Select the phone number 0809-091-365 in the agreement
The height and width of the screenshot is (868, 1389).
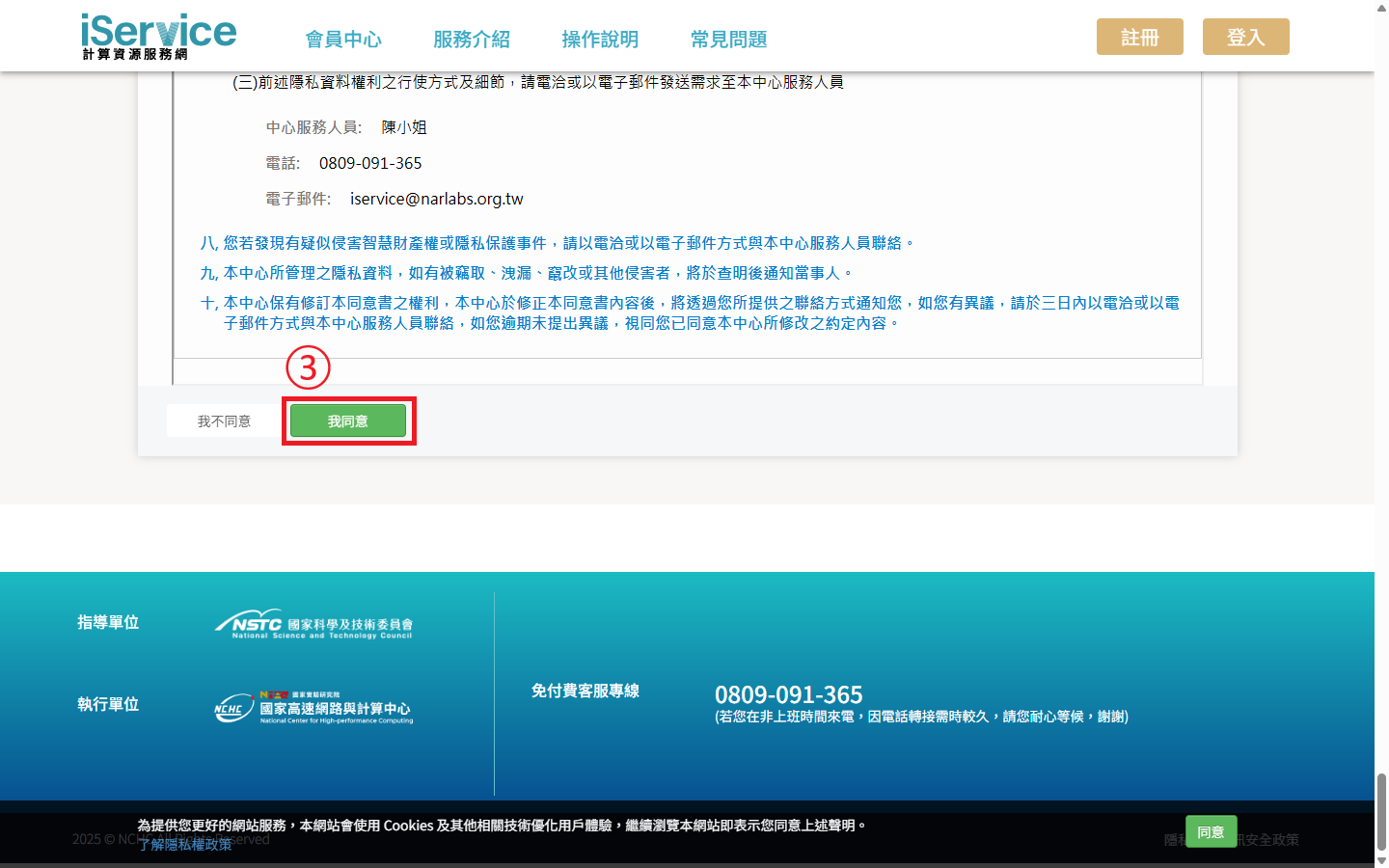(x=370, y=163)
